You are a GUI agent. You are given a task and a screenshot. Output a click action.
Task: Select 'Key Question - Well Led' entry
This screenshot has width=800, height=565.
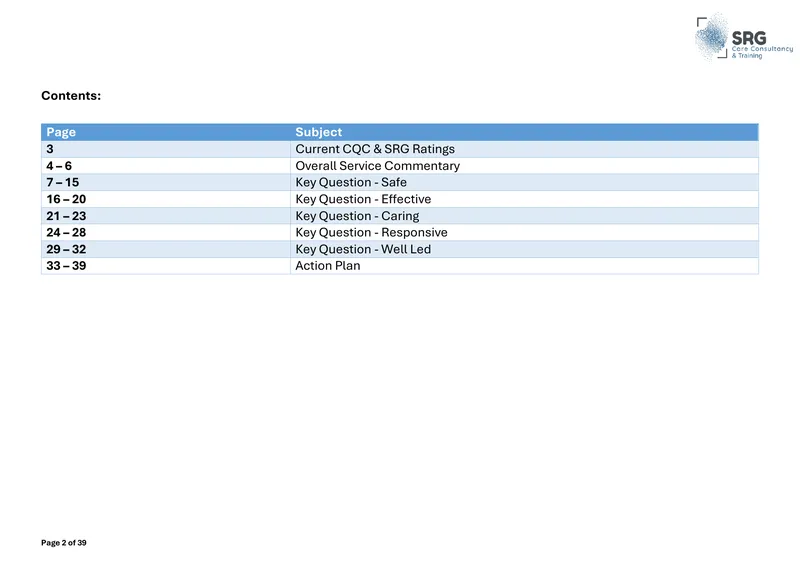363,249
